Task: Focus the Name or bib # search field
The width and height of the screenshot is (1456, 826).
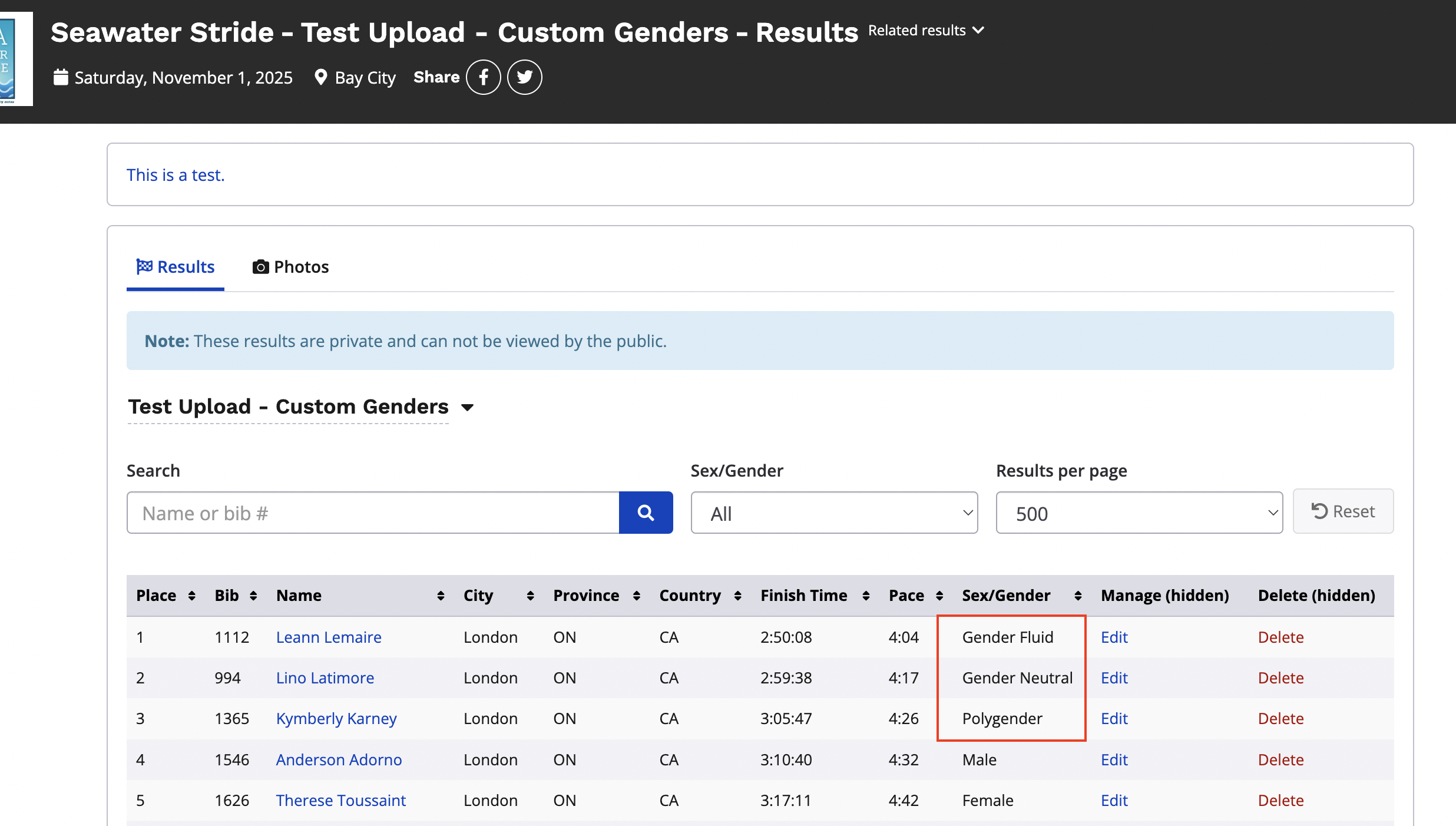Action: coord(373,513)
